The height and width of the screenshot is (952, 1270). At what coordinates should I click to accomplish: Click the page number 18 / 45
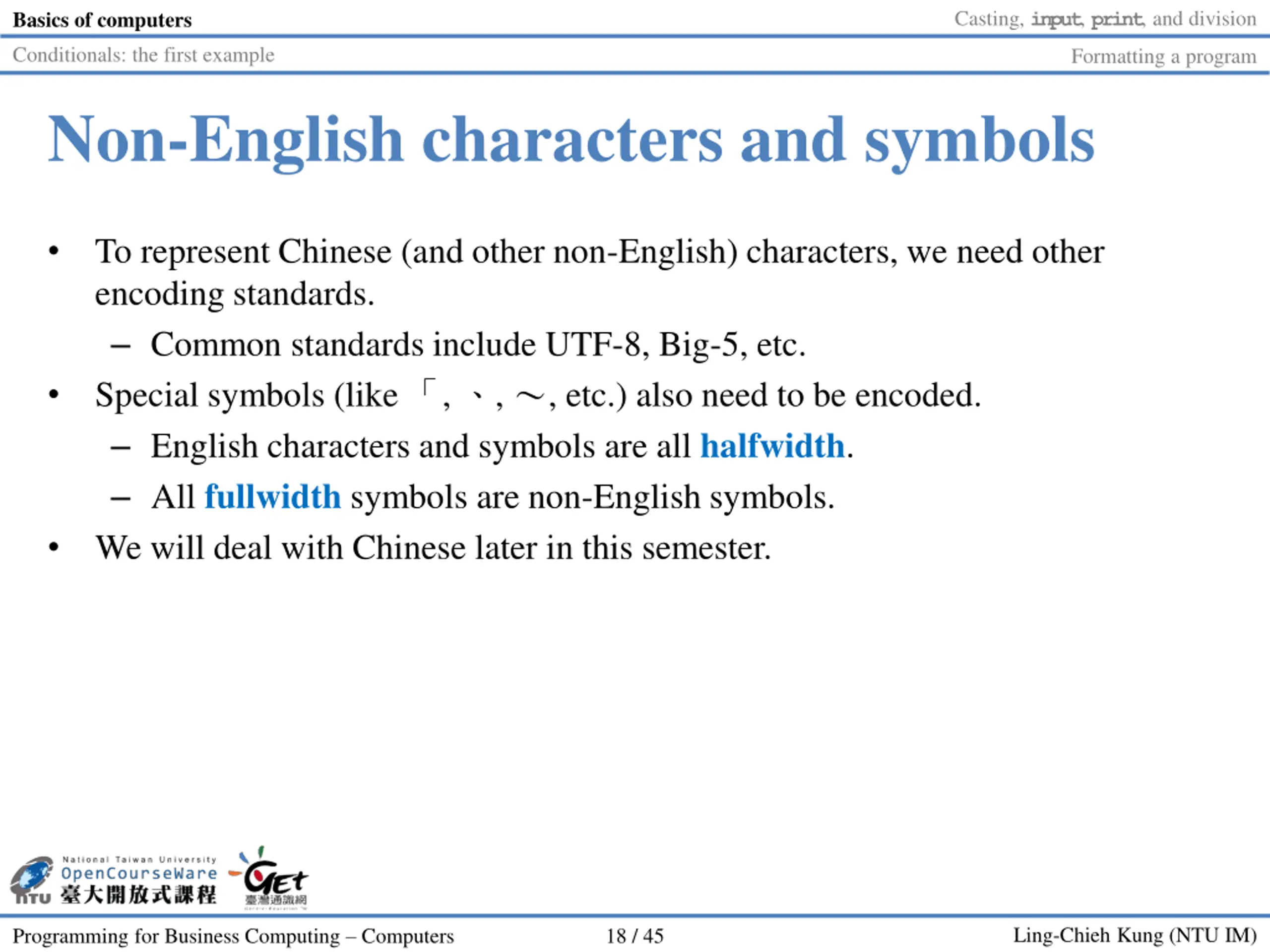pos(635,936)
